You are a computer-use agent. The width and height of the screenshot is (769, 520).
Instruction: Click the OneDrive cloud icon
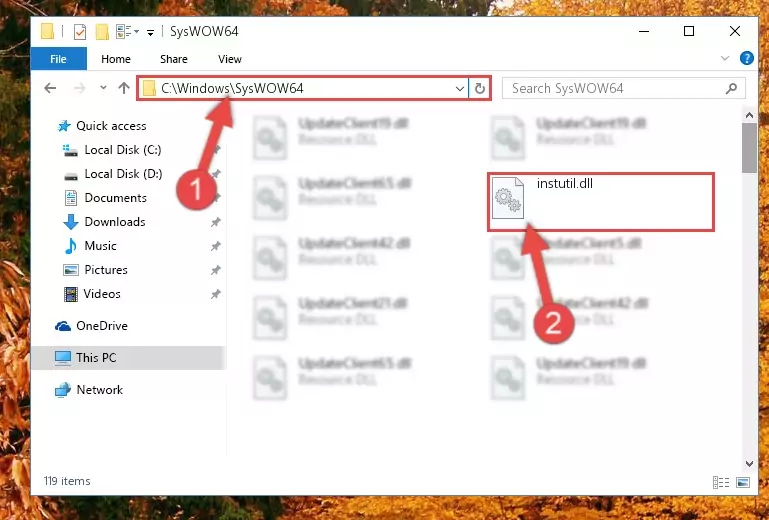(63, 326)
